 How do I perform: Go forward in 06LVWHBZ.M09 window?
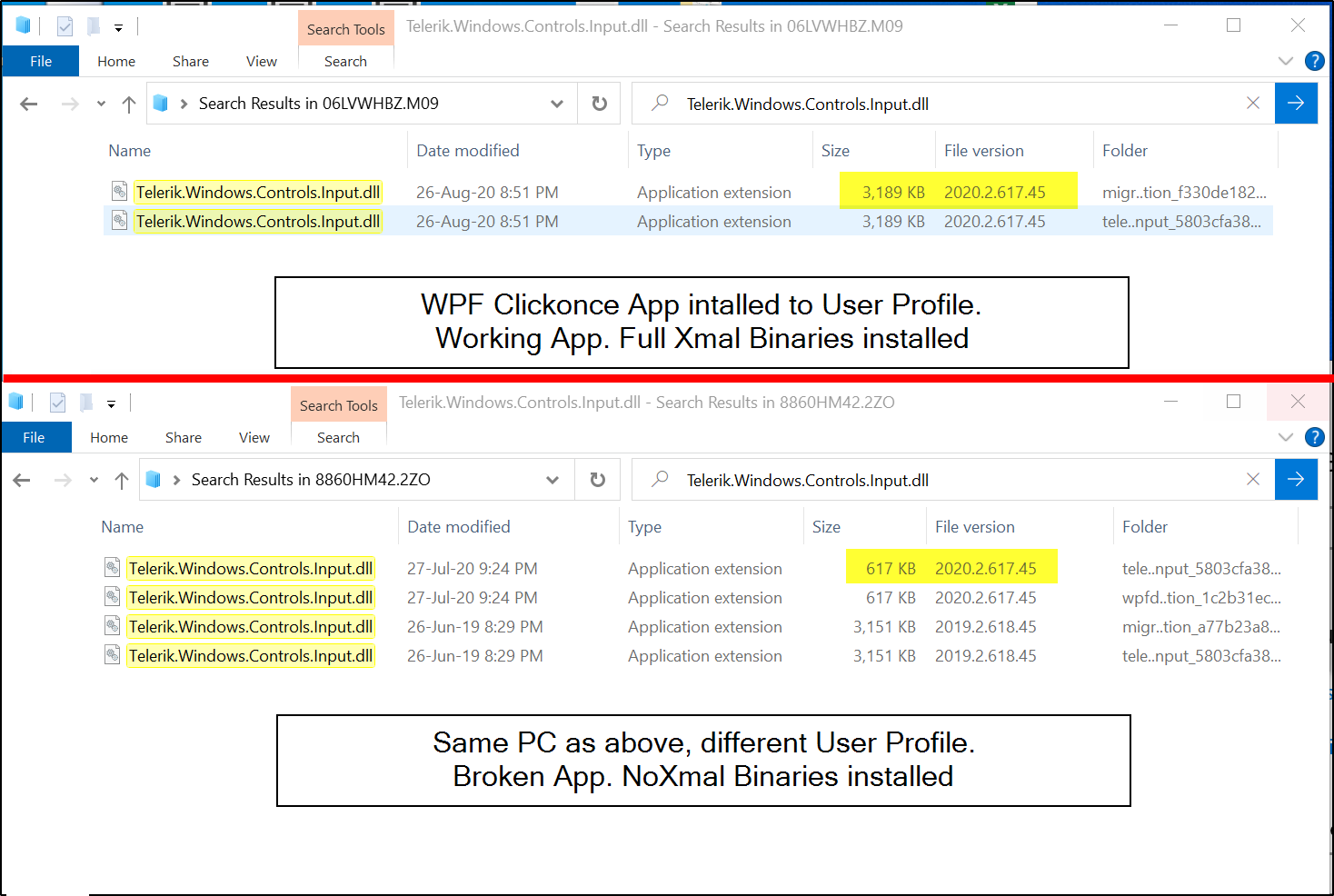point(70,104)
